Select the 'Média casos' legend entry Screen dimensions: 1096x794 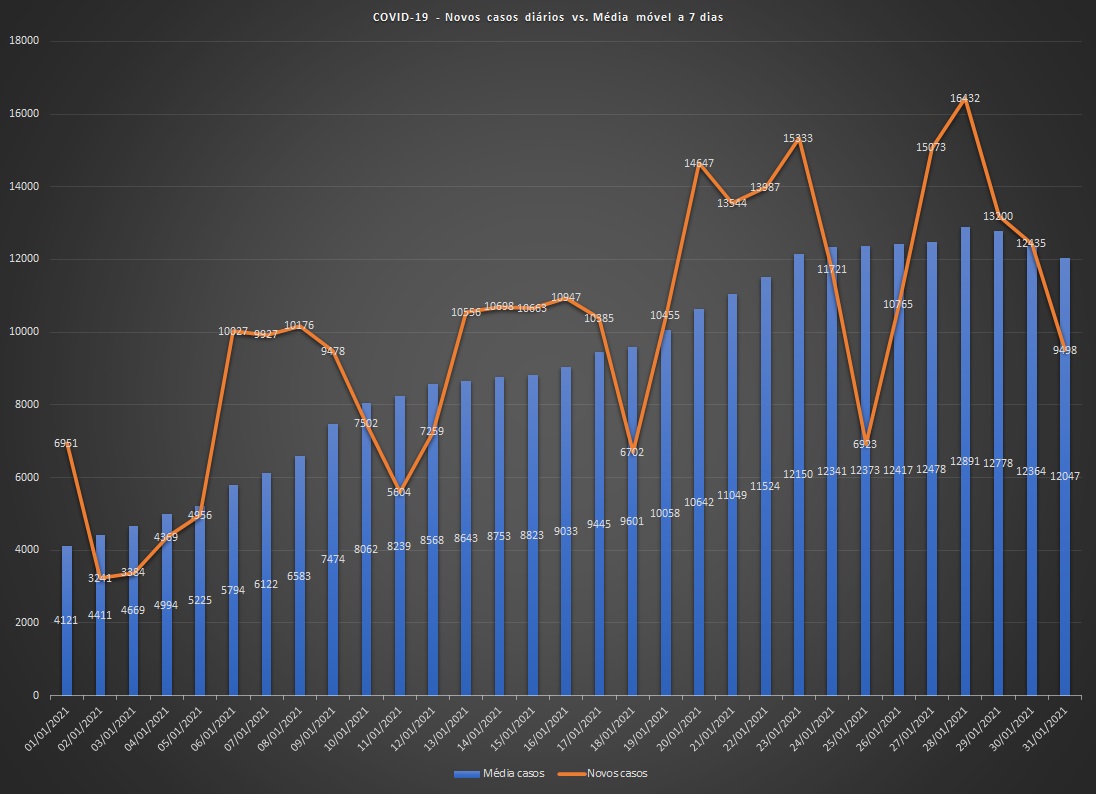pos(513,774)
